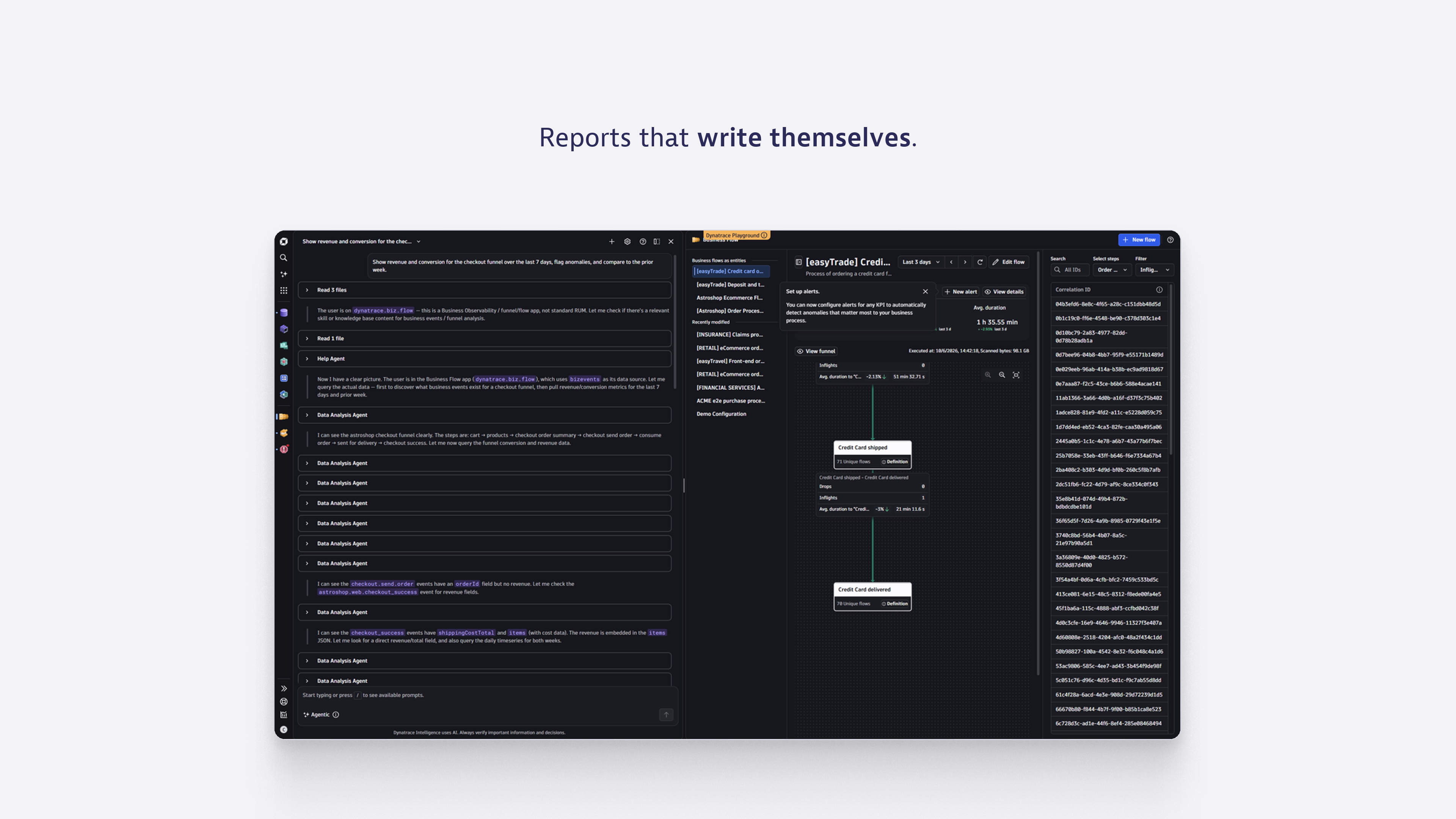
Task: Toggle flow list sidebar panel icon
Action: point(799,262)
